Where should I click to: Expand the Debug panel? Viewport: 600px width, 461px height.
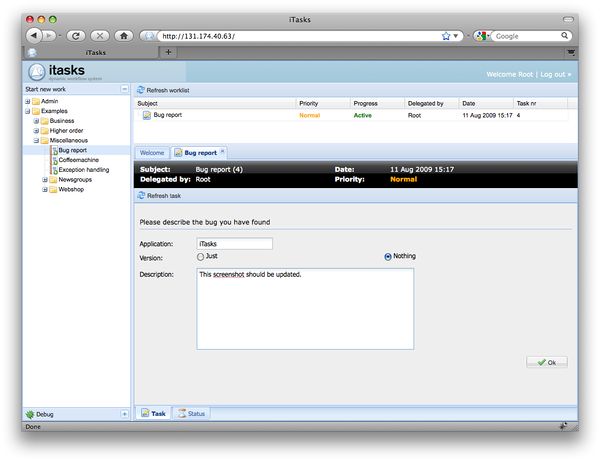pyautogui.click(x=124, y=414)
